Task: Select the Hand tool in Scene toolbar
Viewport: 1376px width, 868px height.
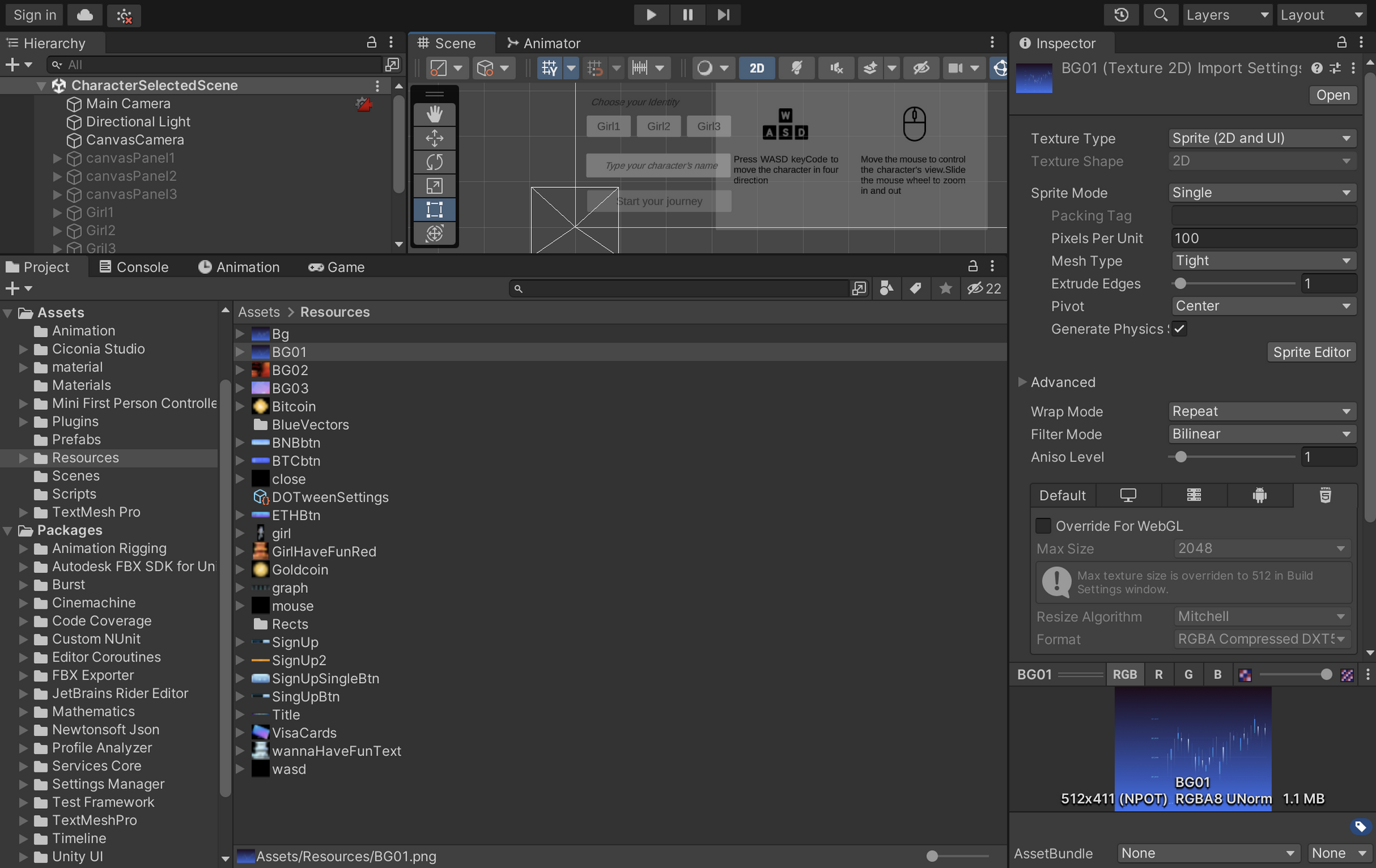Action: pos(434,114)
